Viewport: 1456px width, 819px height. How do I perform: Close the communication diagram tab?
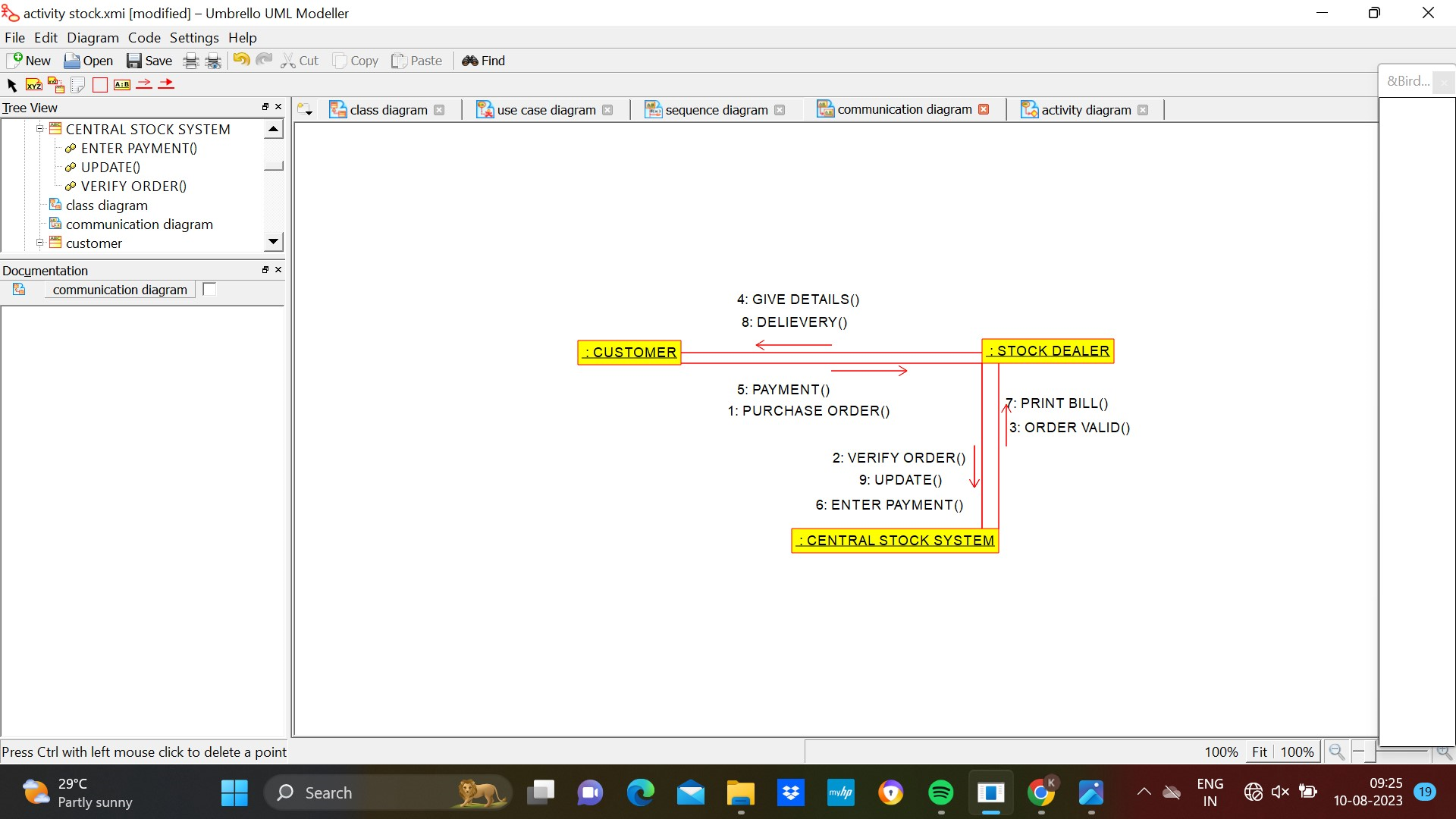click(984, 109)
